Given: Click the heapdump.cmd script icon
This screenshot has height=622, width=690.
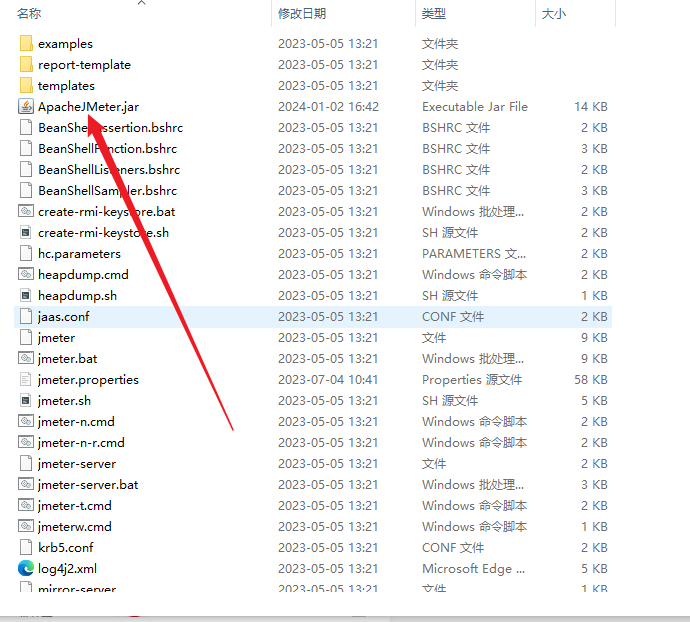Looking at the screenshot, I should click(x=26, y=275).
